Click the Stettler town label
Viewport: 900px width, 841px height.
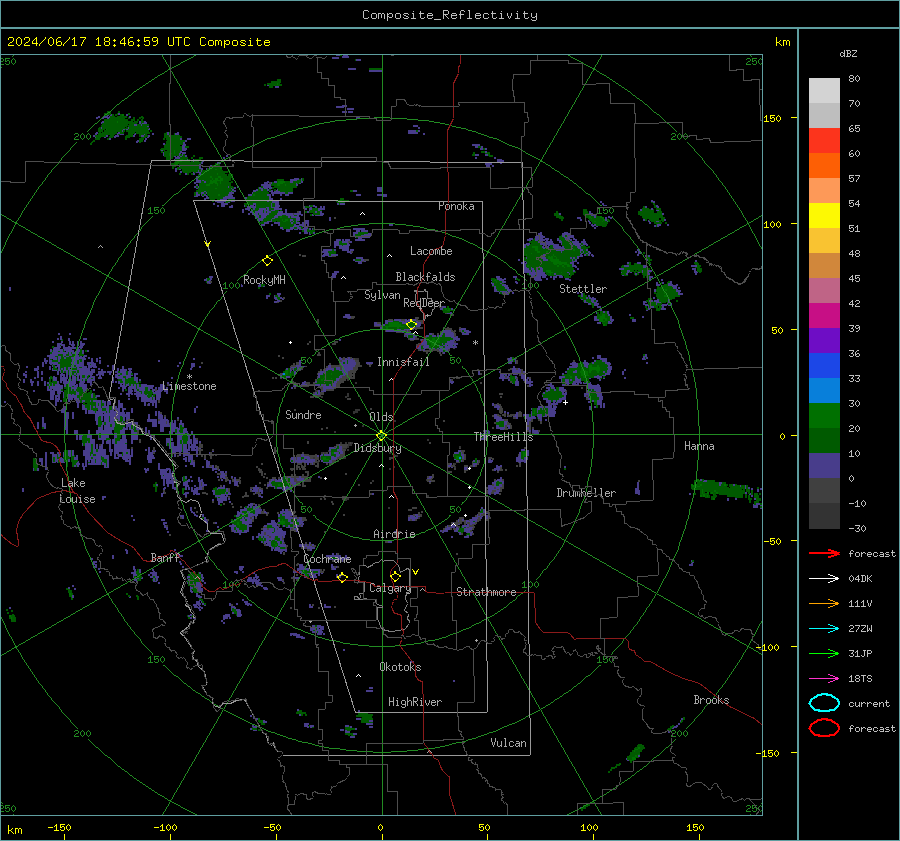[x=583, y=289]
